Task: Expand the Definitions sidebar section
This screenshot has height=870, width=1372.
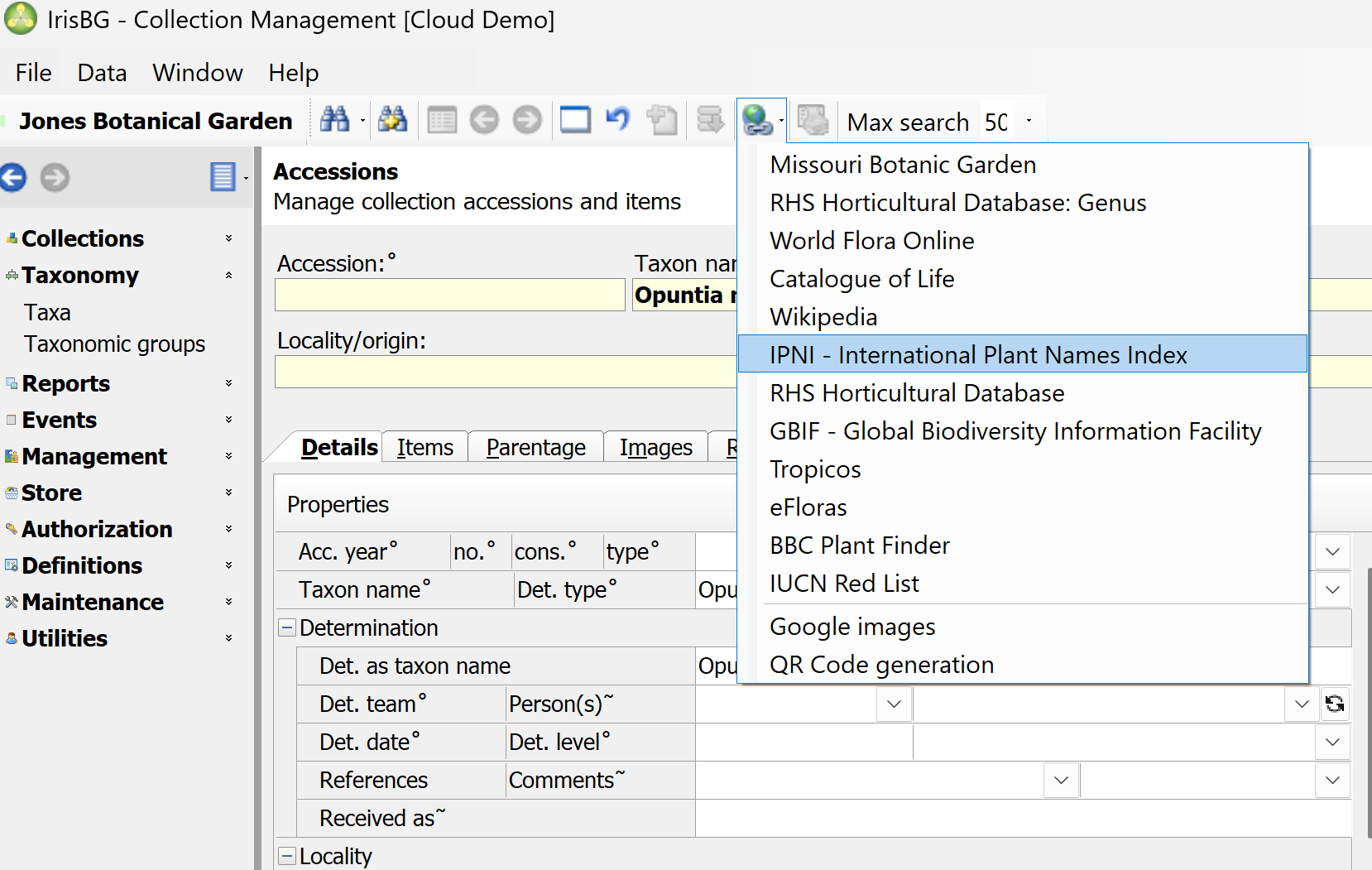Action: coord(228,565)
